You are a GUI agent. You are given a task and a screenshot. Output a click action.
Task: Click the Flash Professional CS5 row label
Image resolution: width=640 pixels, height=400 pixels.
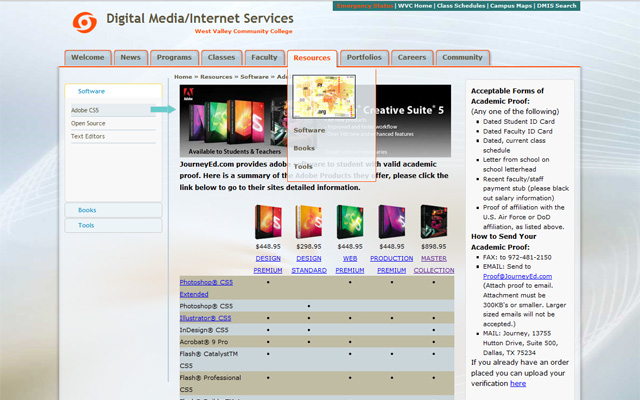point(210,384)
